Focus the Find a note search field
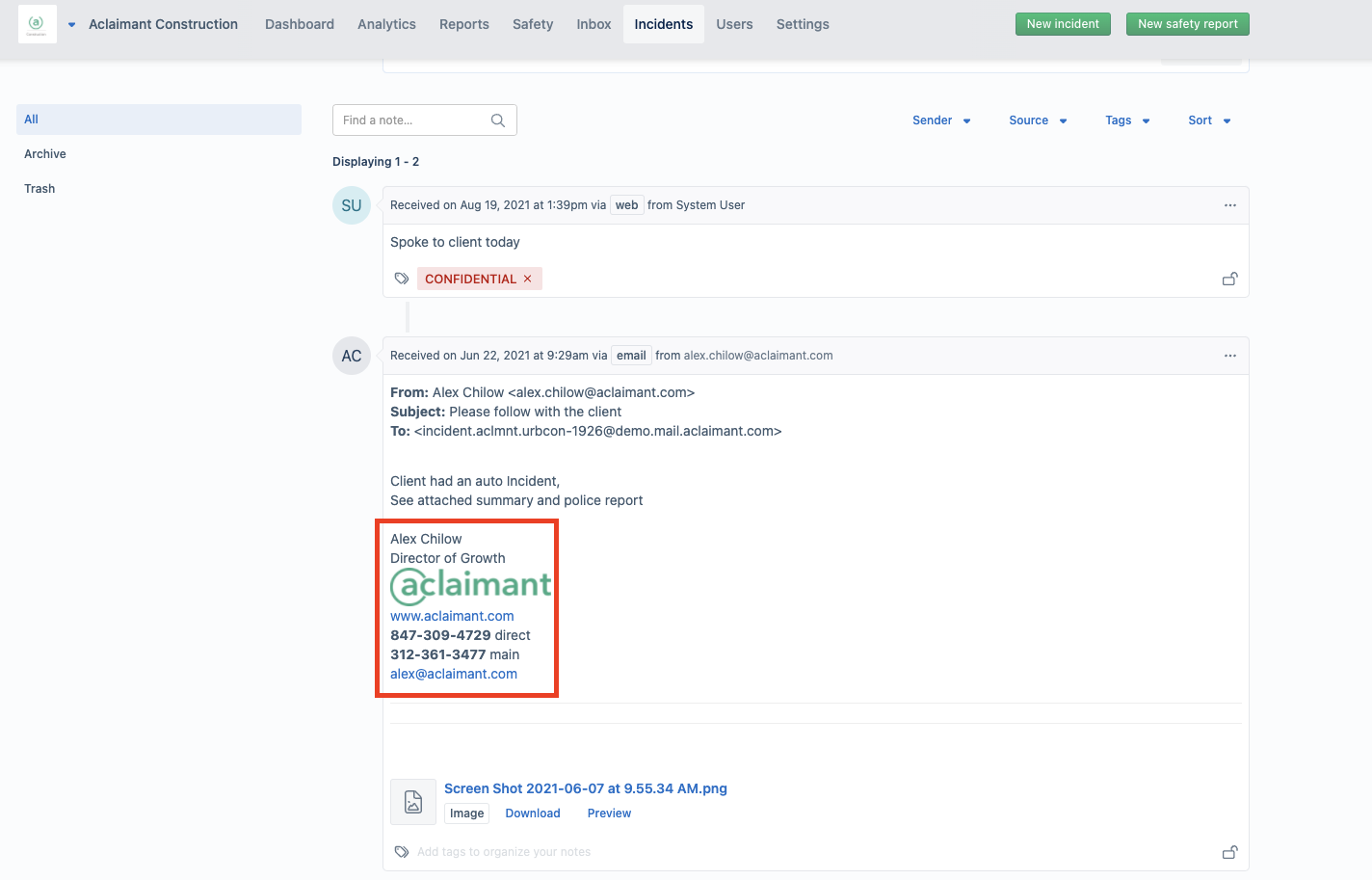1372x880 pixels. pyautogui.click(x=425, y=120)
